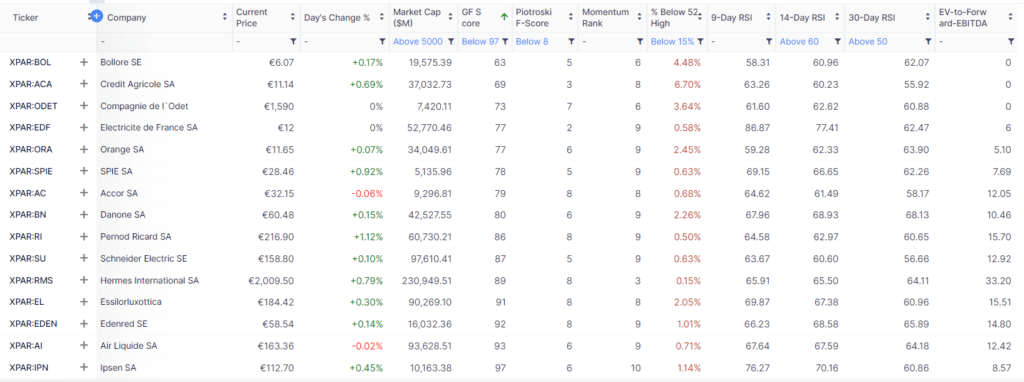Open the XPAR:SU Schneider ticker link
1024x382 pixels.
[29, 258]
